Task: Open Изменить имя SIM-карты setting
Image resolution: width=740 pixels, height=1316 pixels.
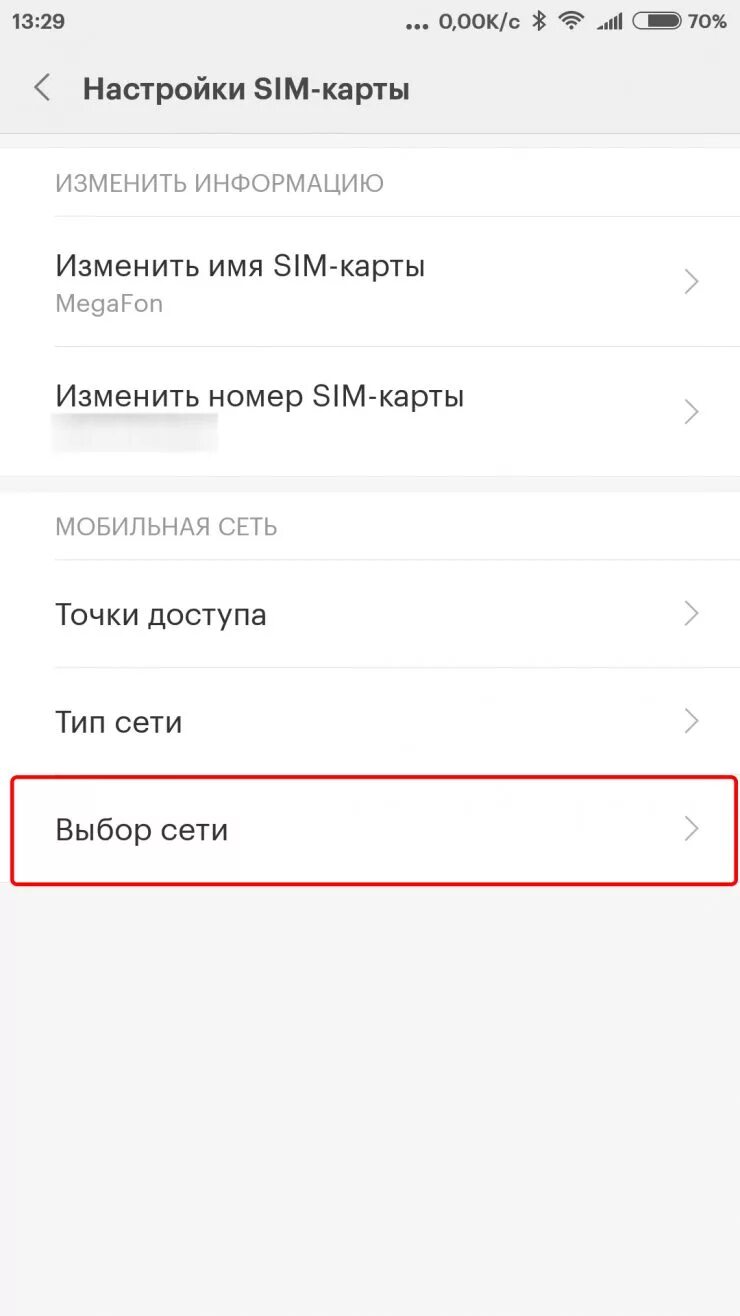Action: pyautogui.click(x=370, y=282)
